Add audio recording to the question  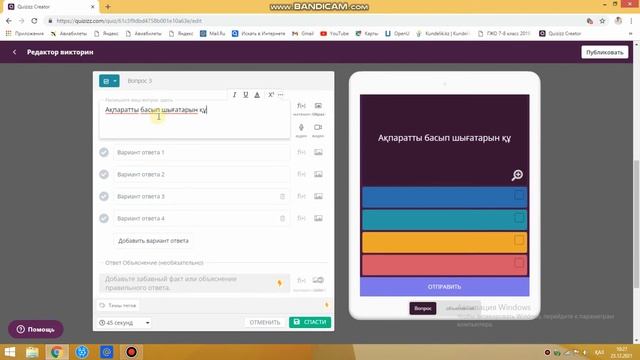coord(301,127)
